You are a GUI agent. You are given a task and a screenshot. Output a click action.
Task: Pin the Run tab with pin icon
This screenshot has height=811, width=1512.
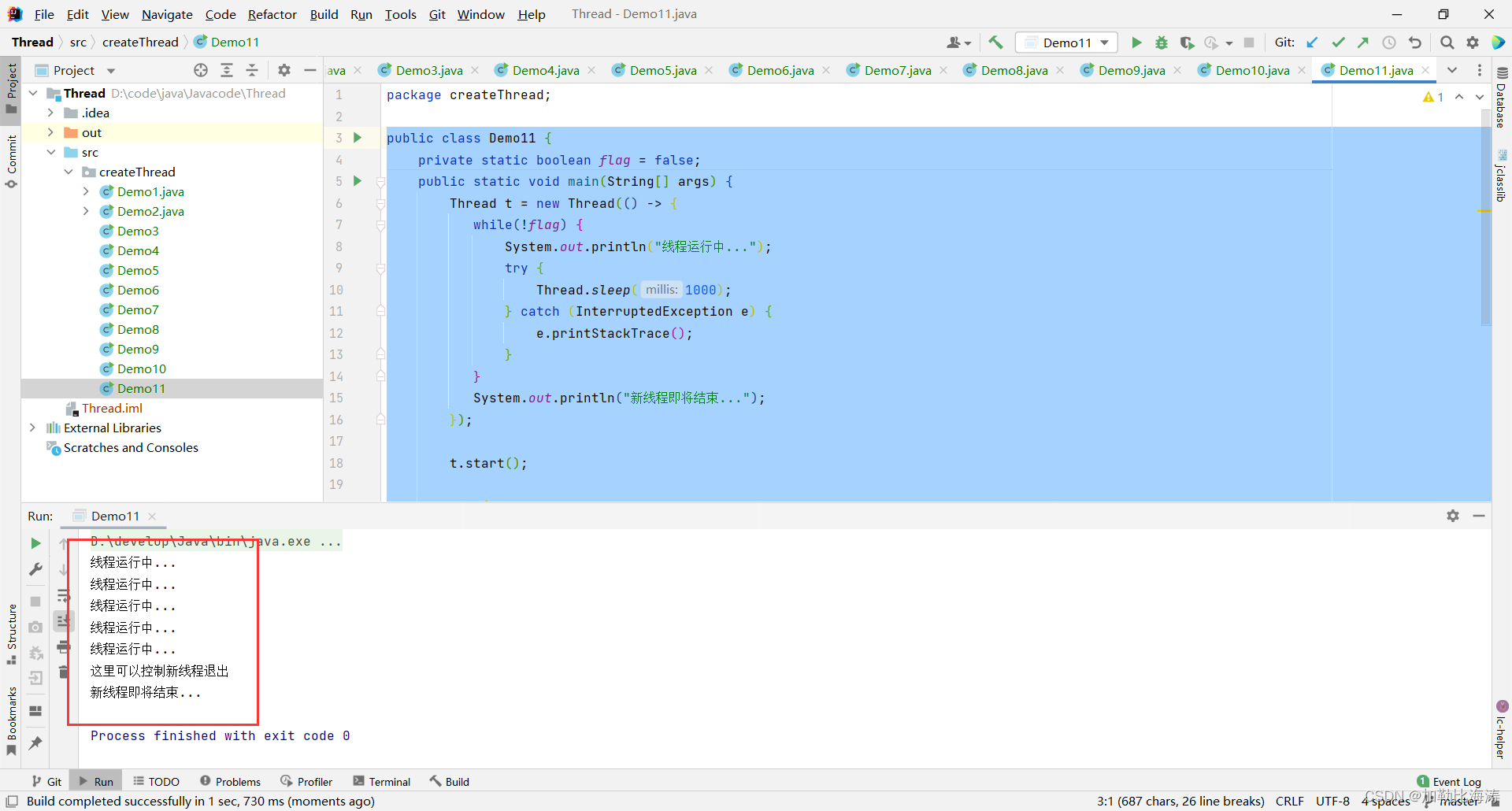pos(35,742)
